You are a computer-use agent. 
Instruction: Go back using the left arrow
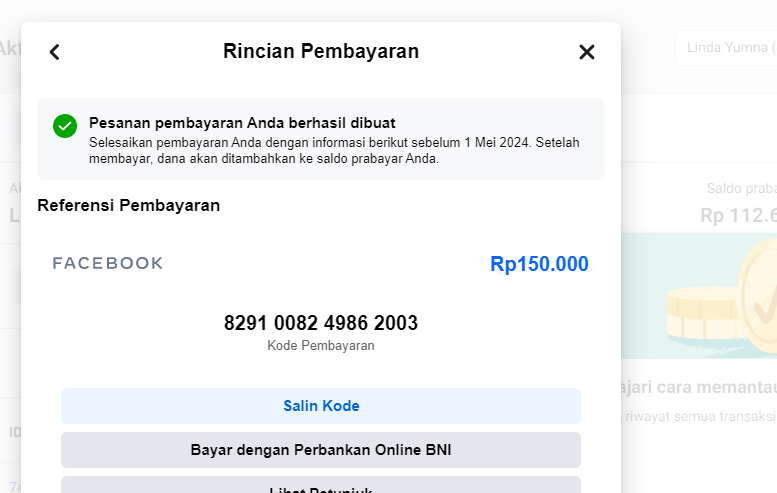click(55, 52)
